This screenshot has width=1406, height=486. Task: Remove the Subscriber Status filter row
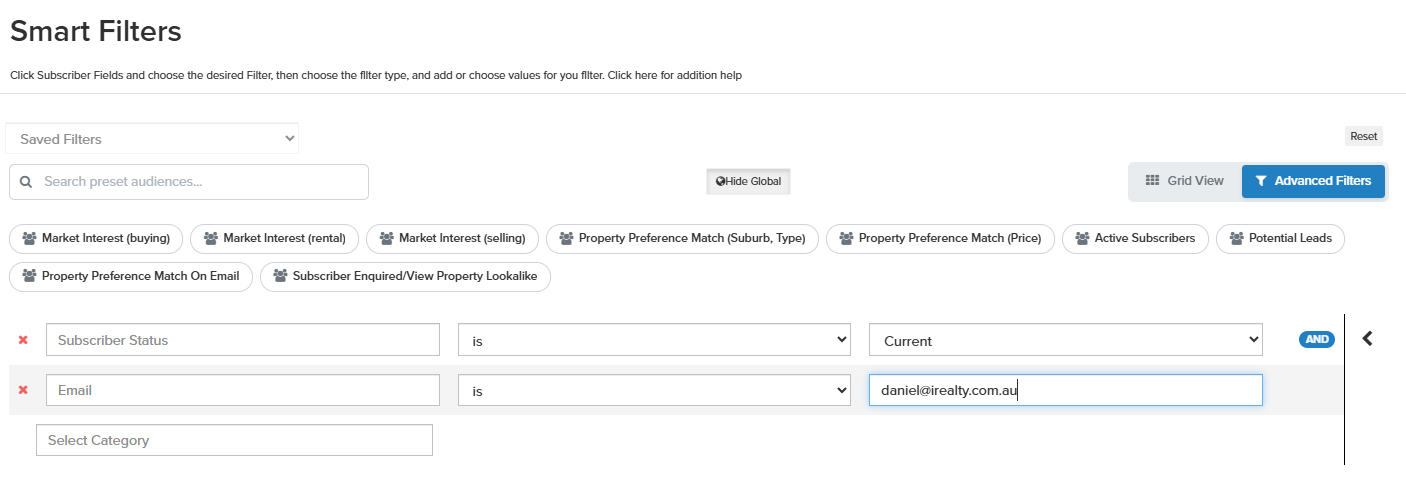coord(23,340)
